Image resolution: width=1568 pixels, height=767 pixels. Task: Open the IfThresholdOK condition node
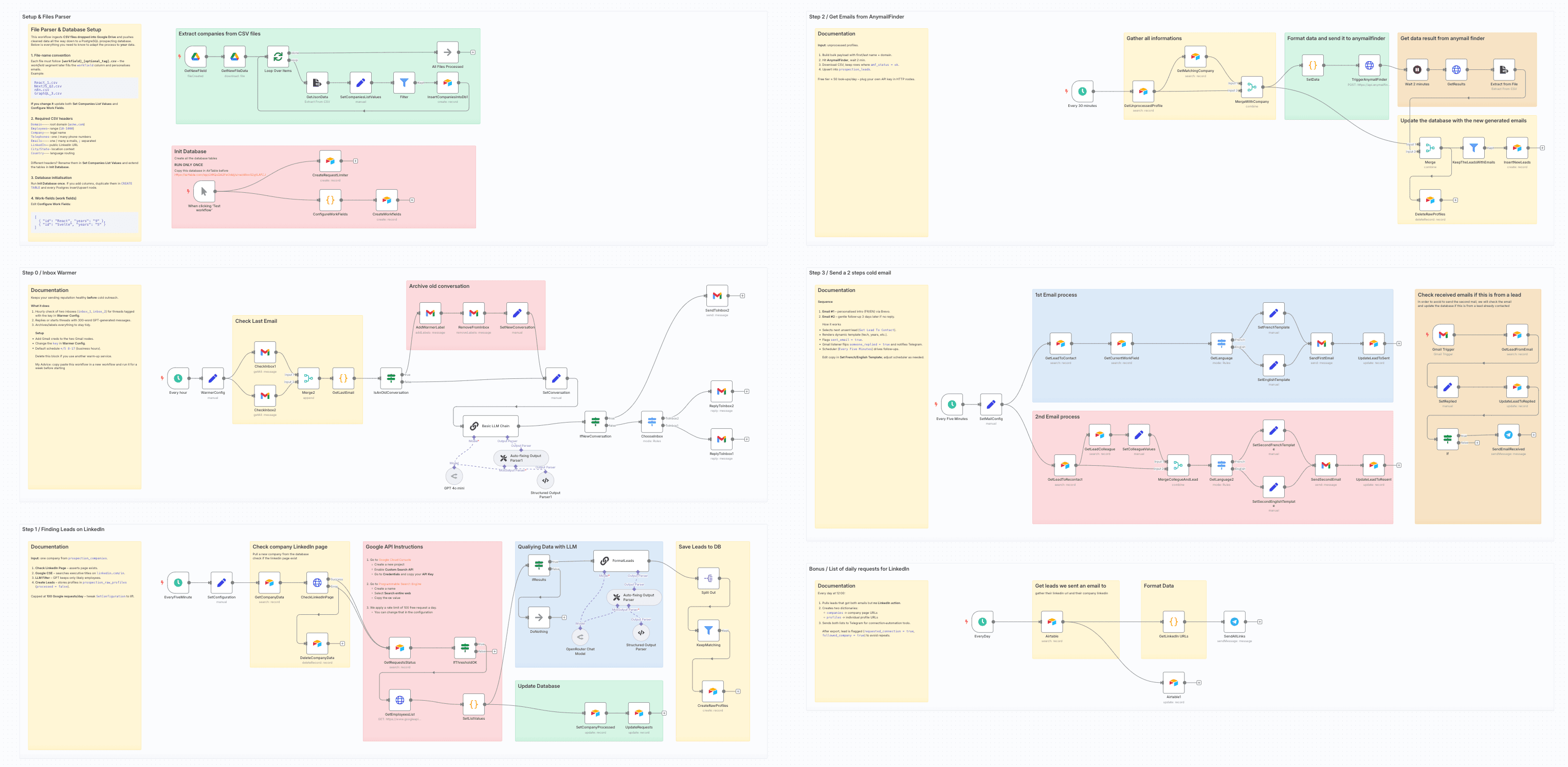point(465,648)
